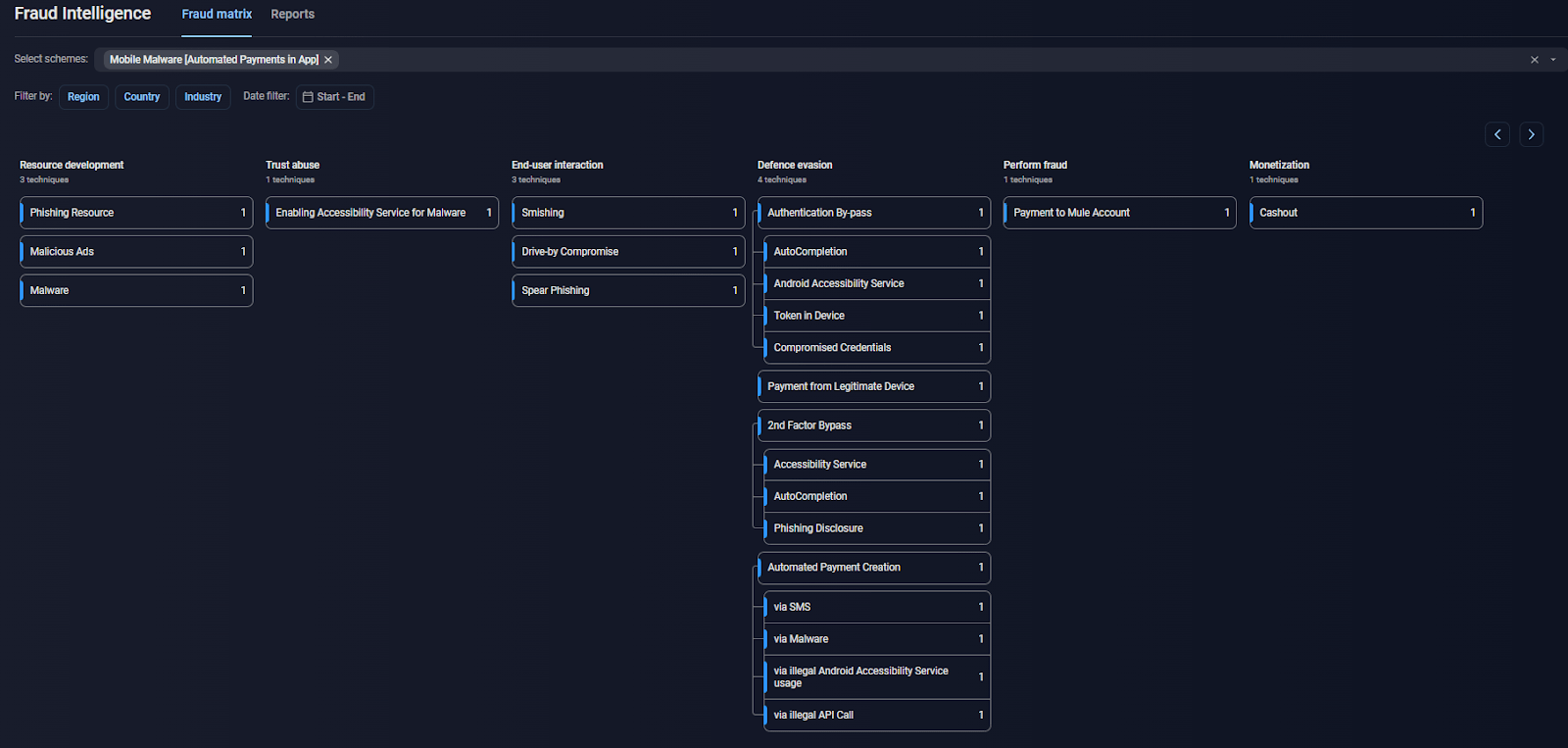The width and height of the screenshot is (1568, 748).
Task: Select the Smishing technique
Action: (628, 213)
